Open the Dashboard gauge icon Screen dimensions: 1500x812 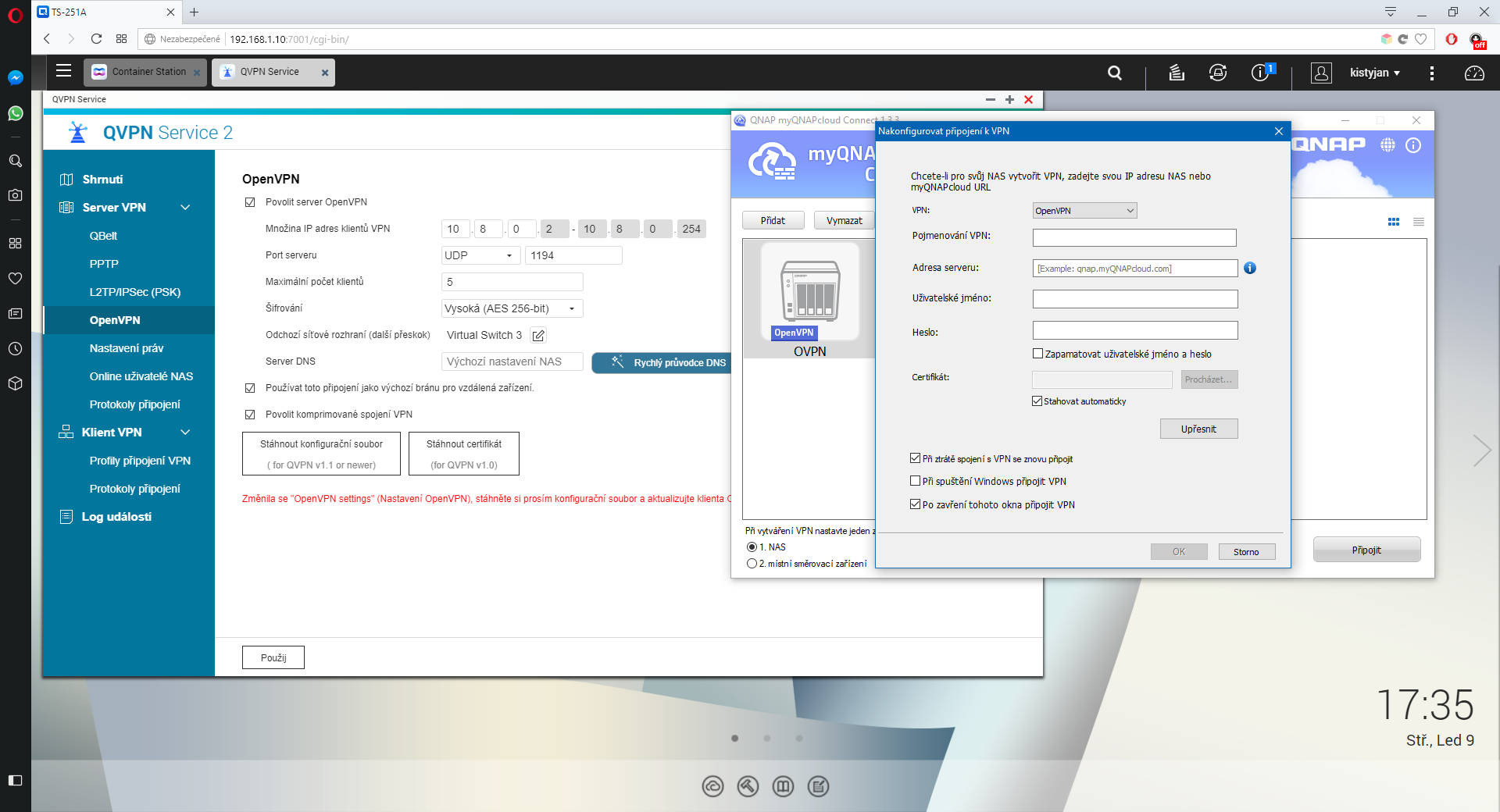(1474, 73)
